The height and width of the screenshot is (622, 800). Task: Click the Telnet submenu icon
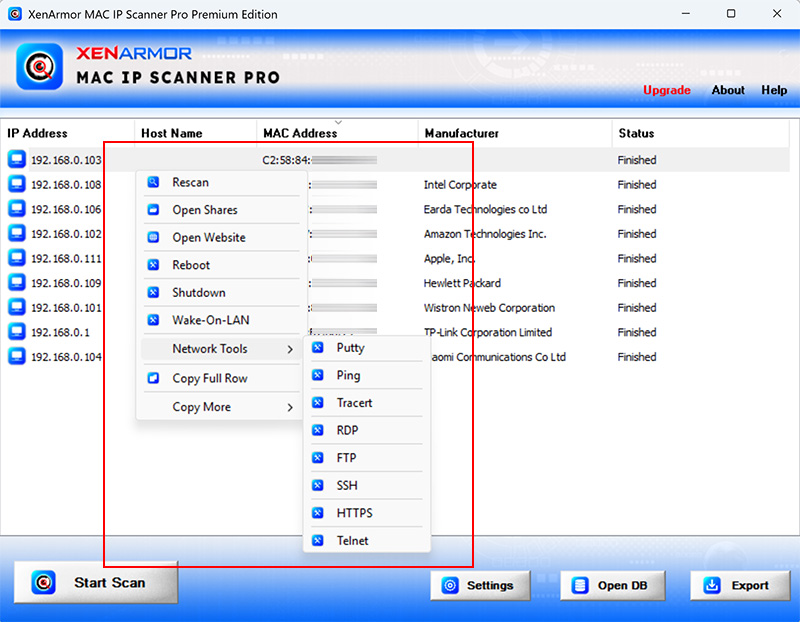(x=317, y=540)
